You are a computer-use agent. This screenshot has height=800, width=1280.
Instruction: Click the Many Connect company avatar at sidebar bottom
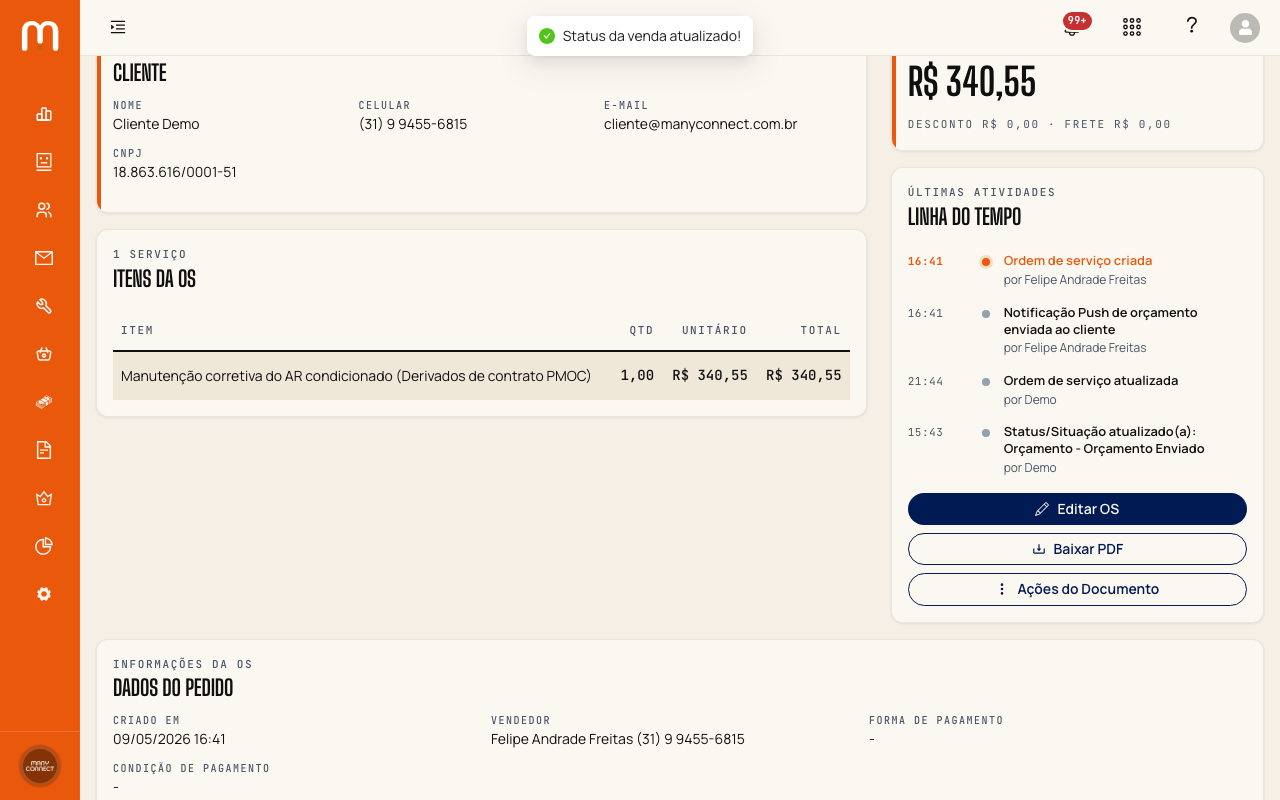40,766
